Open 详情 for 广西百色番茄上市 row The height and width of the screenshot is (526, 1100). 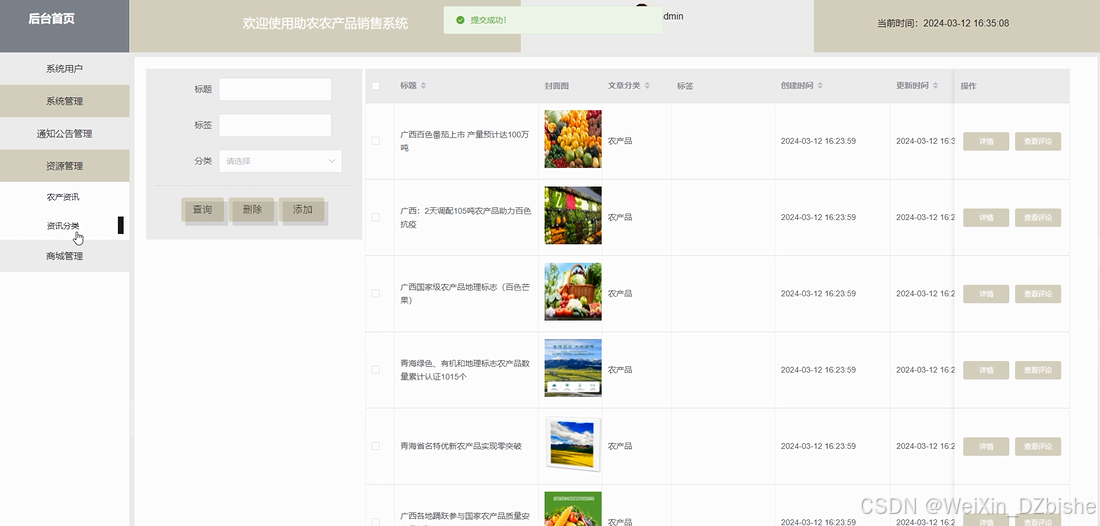[x=986, y=141]
